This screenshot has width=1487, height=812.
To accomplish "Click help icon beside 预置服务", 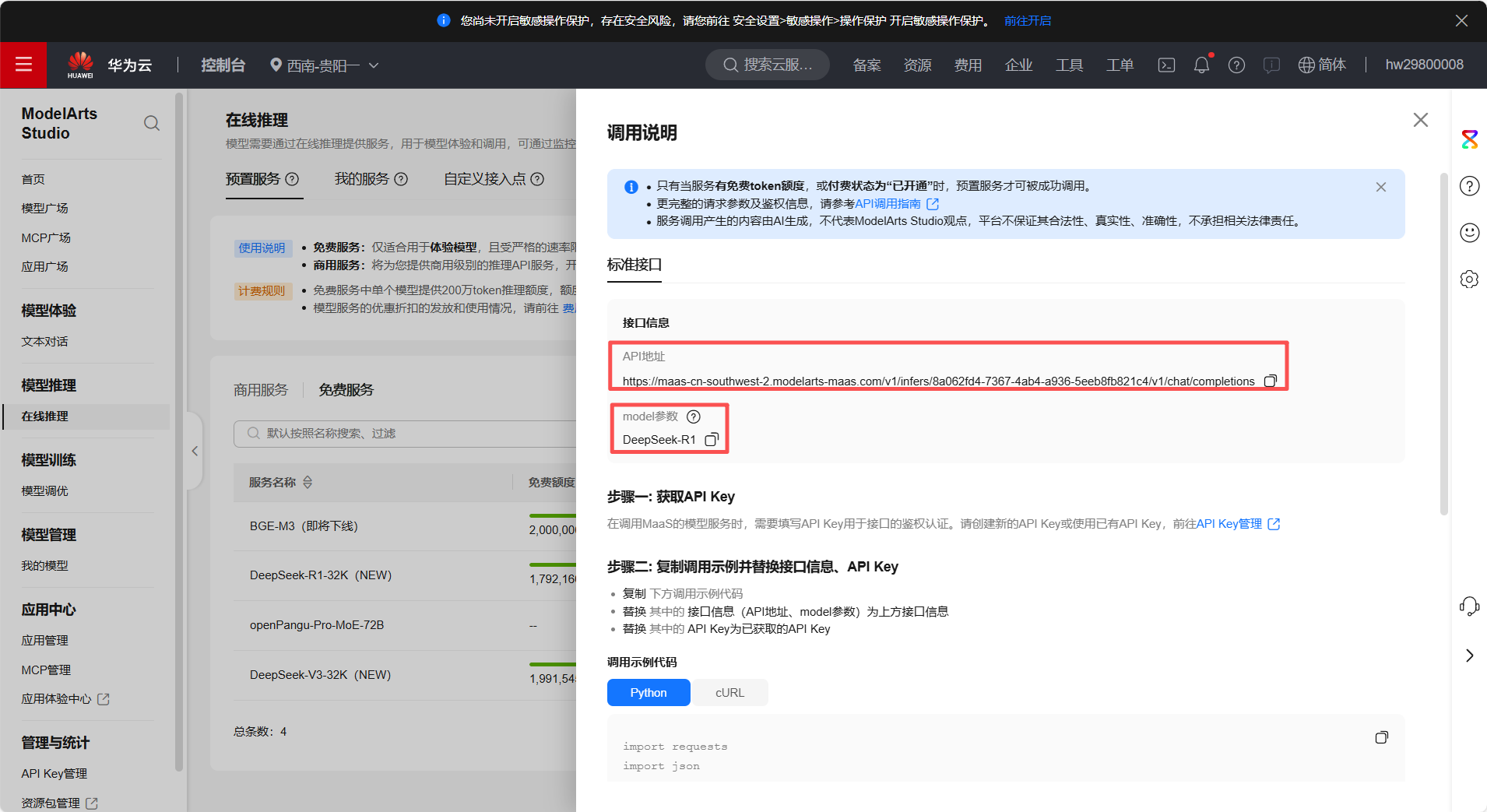I will pos(292,179).
